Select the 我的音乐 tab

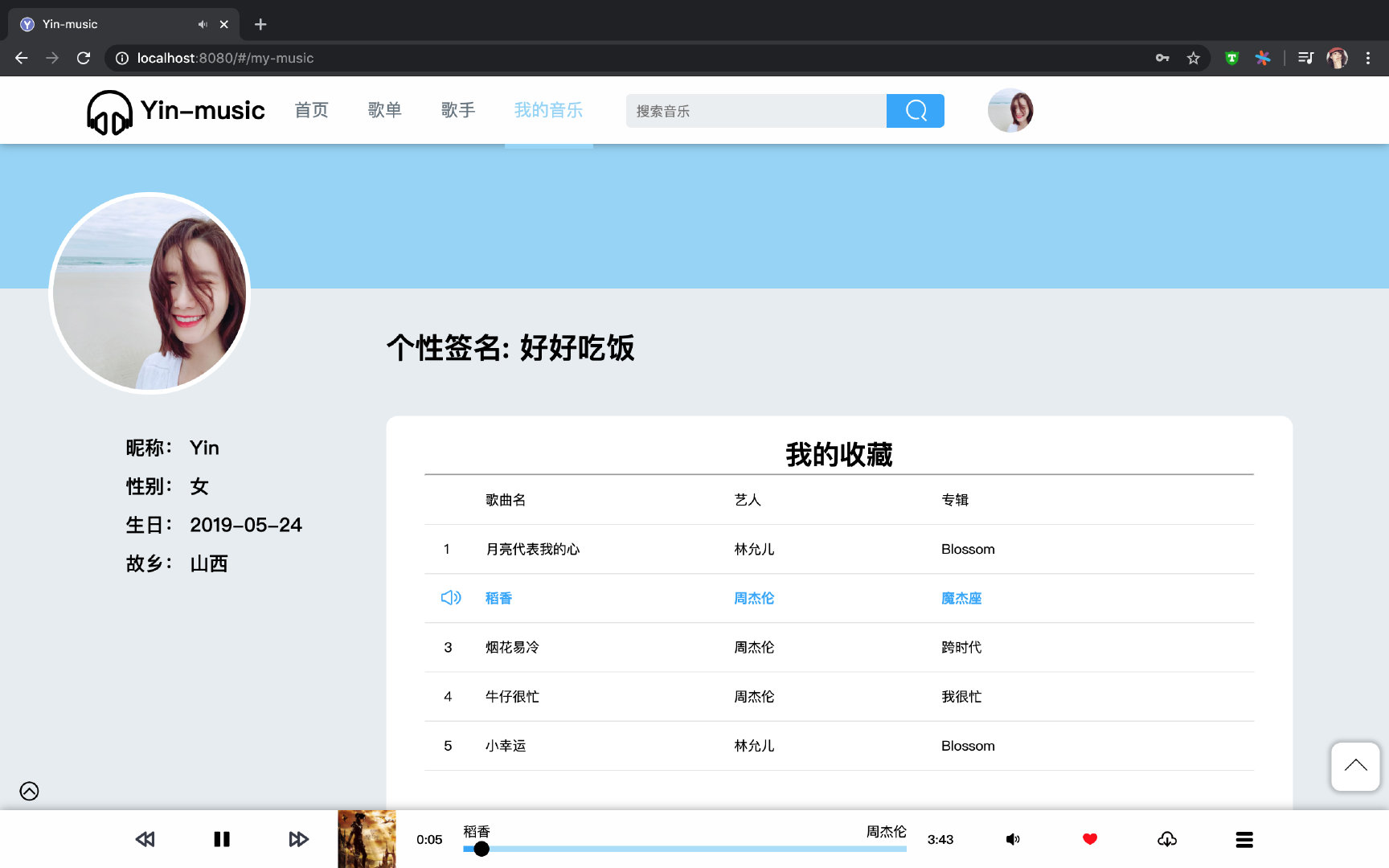click(x=548, y=110)
